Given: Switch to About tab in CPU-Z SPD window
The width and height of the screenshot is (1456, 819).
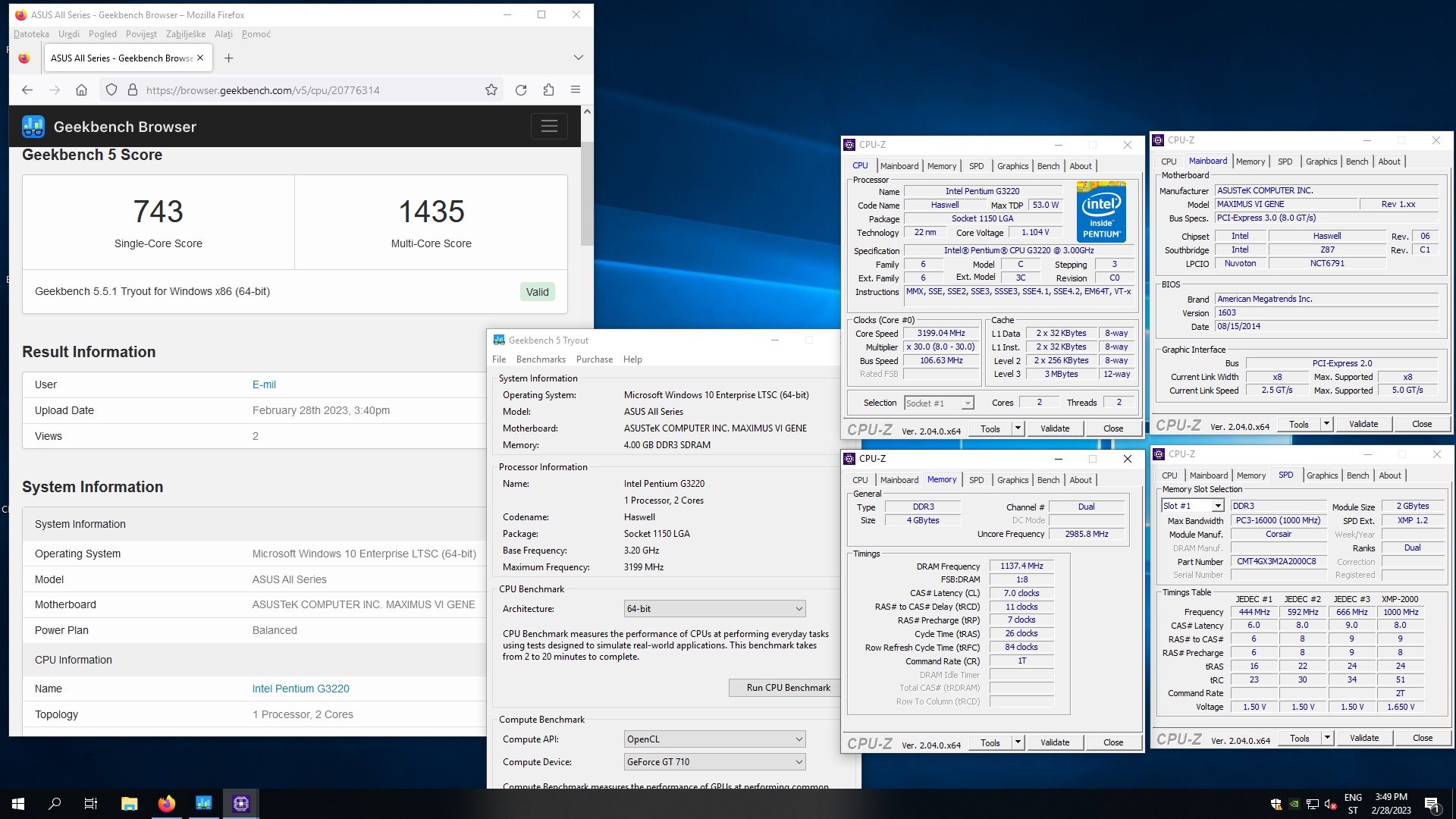Looking at the screenshot, I should click(1389, 475).
